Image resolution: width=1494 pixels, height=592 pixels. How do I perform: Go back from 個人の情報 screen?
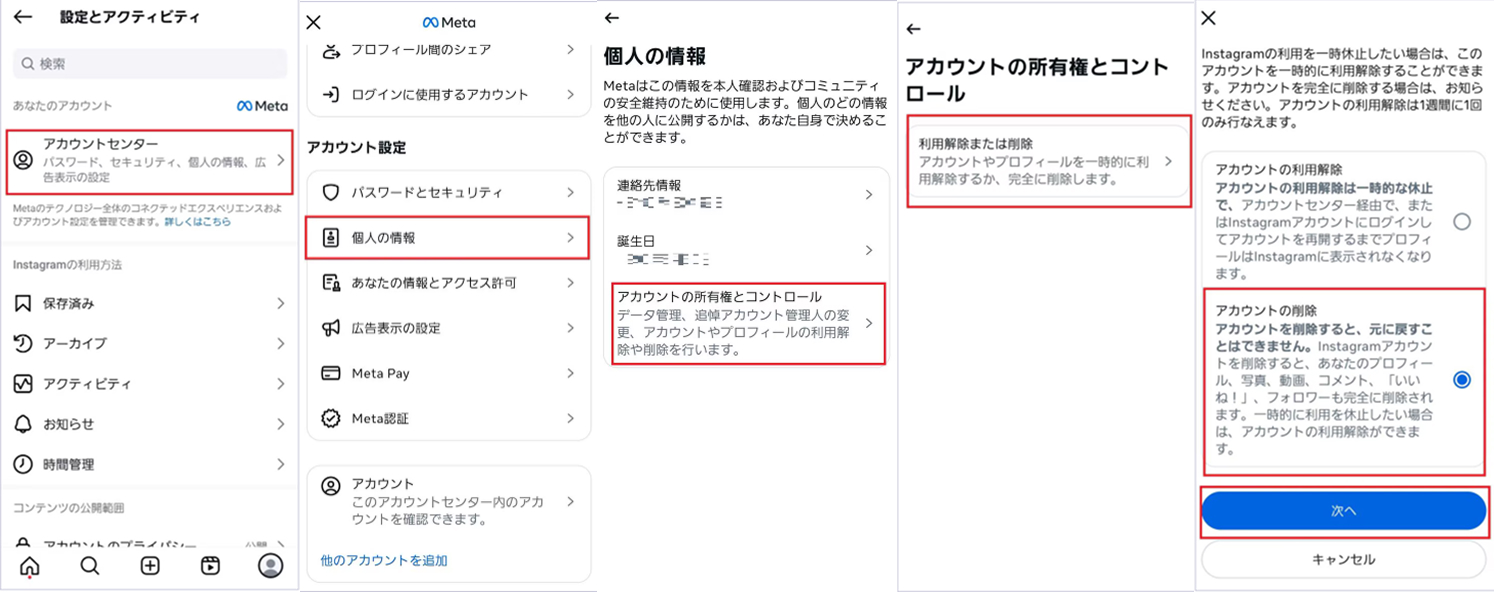coord(612,18)
